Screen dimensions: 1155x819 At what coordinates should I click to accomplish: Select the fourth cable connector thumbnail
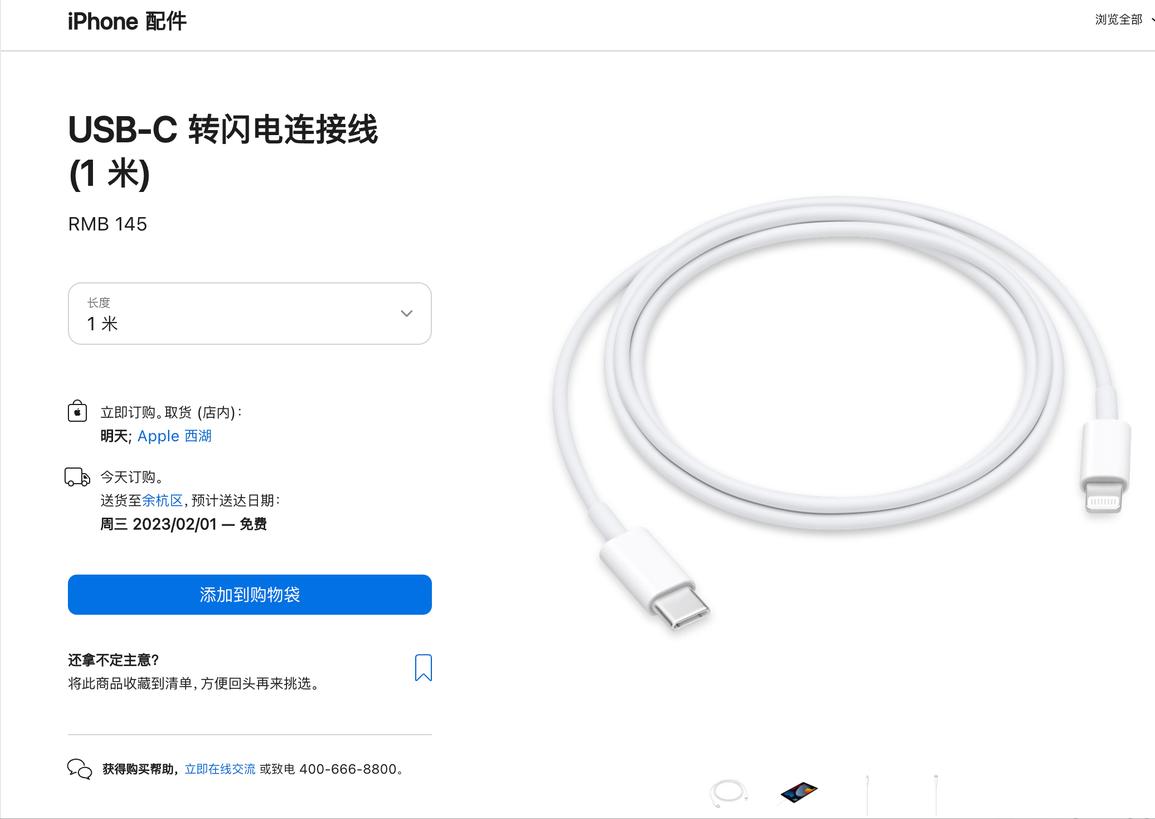[935, 795]
